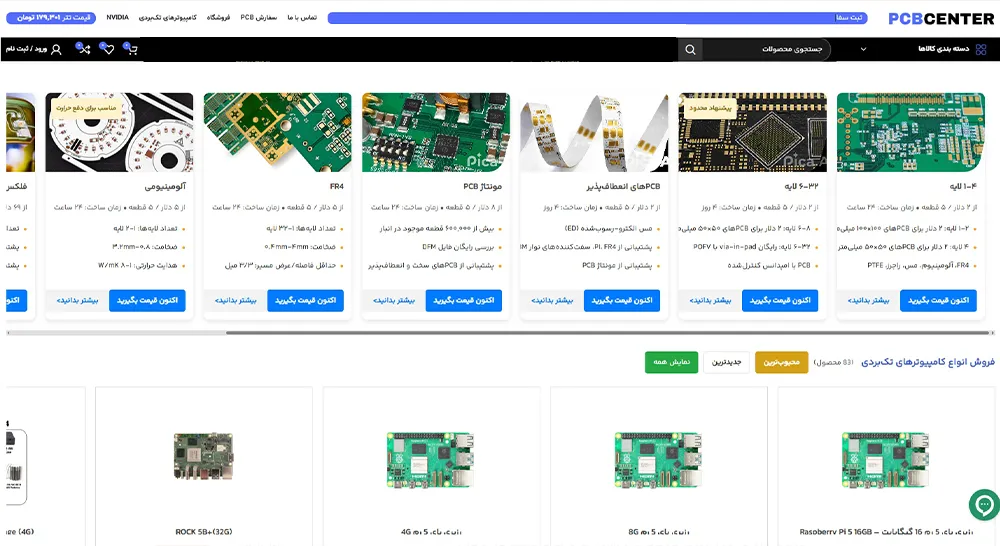Click the مونتاژ PCB card title
Viewport: 1000px width, 546px height.
point(482,187)
